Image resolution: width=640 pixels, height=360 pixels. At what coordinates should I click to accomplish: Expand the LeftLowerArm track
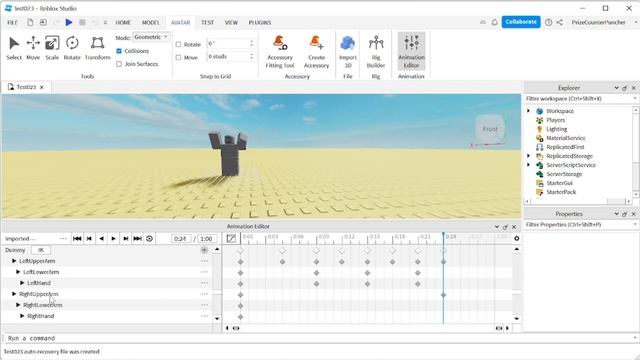coord(18,272)
